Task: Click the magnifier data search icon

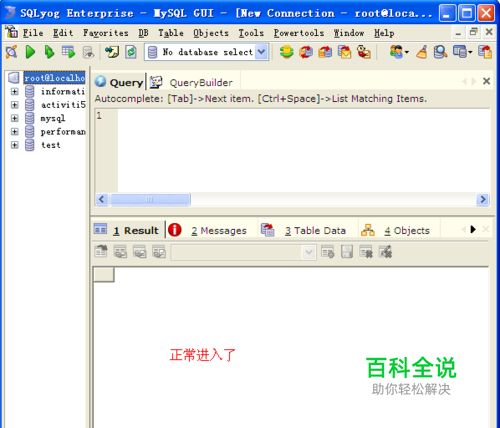Action: click(x=440, y=52)
